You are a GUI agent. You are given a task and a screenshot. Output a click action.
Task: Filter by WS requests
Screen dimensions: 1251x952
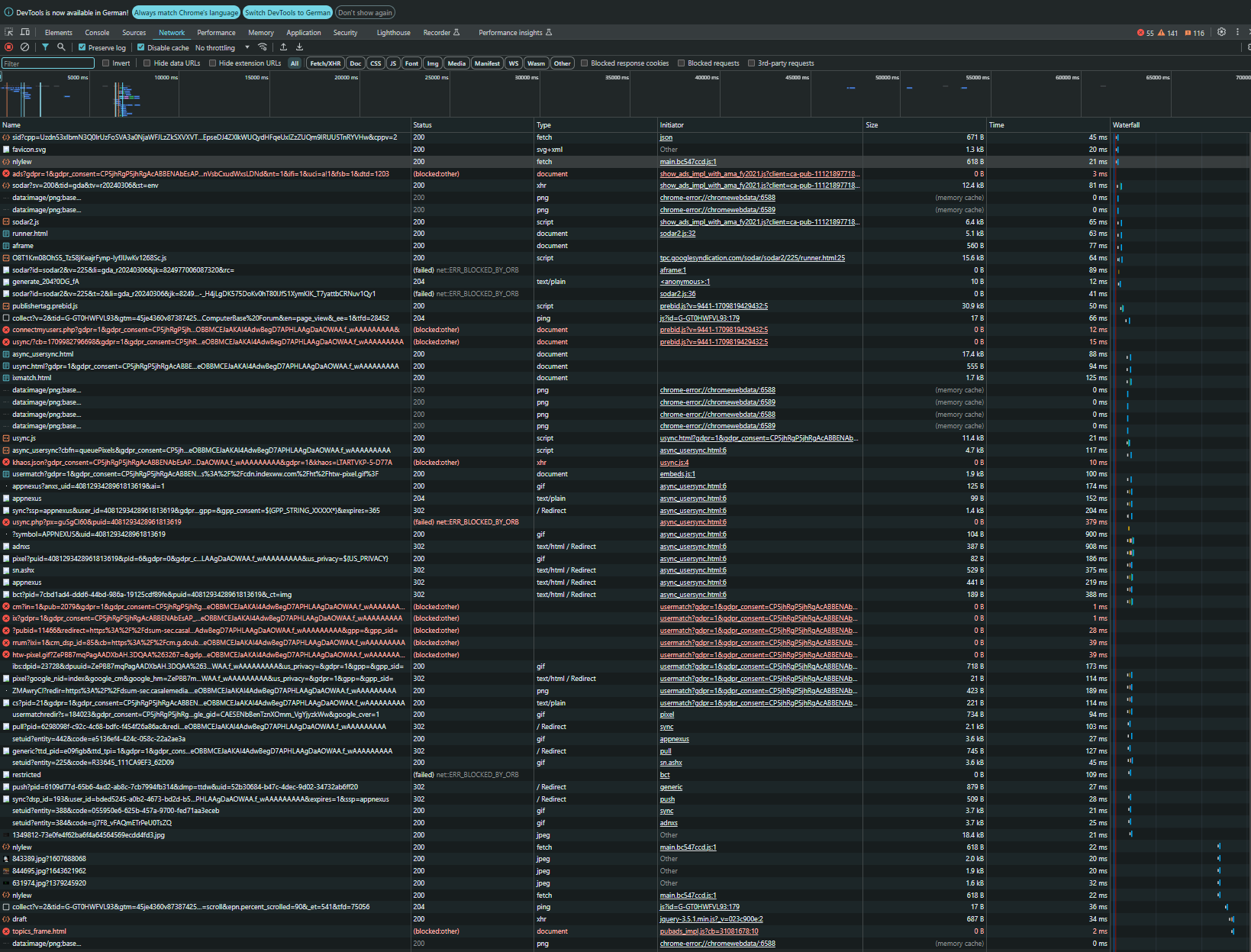click(x=514, y=63)
